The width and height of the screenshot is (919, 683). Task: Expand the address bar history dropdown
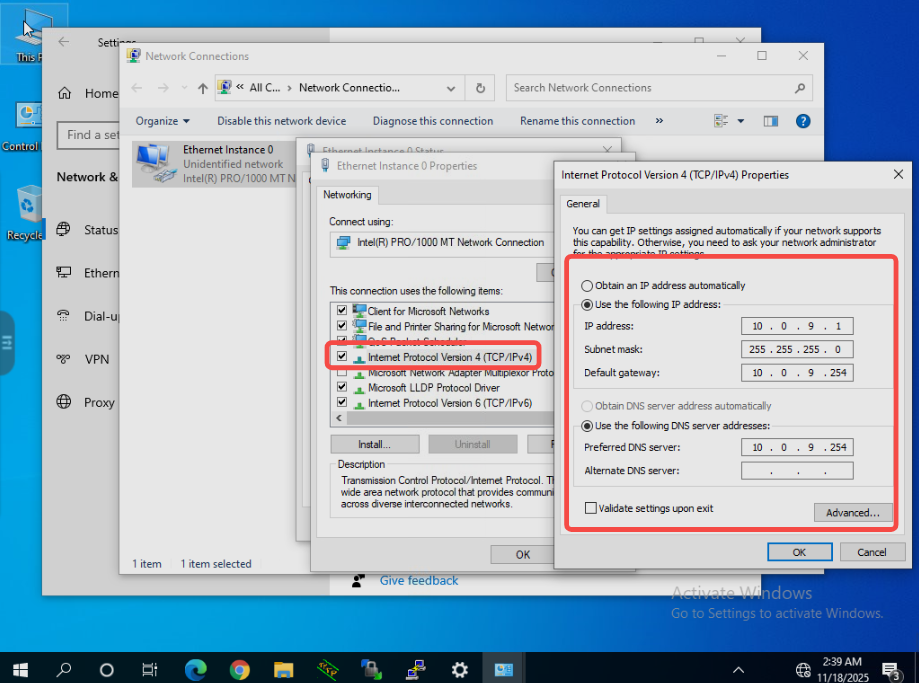coord(451,89)
